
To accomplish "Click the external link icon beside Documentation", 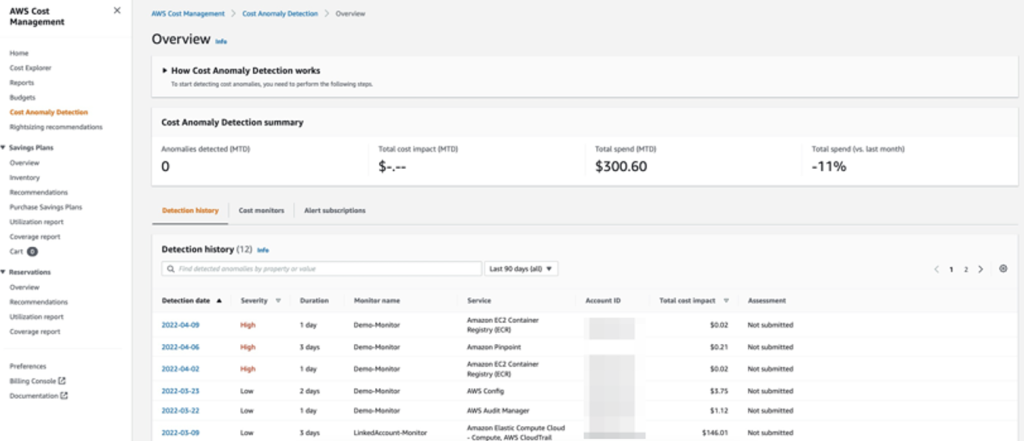I will pos(64,396).
